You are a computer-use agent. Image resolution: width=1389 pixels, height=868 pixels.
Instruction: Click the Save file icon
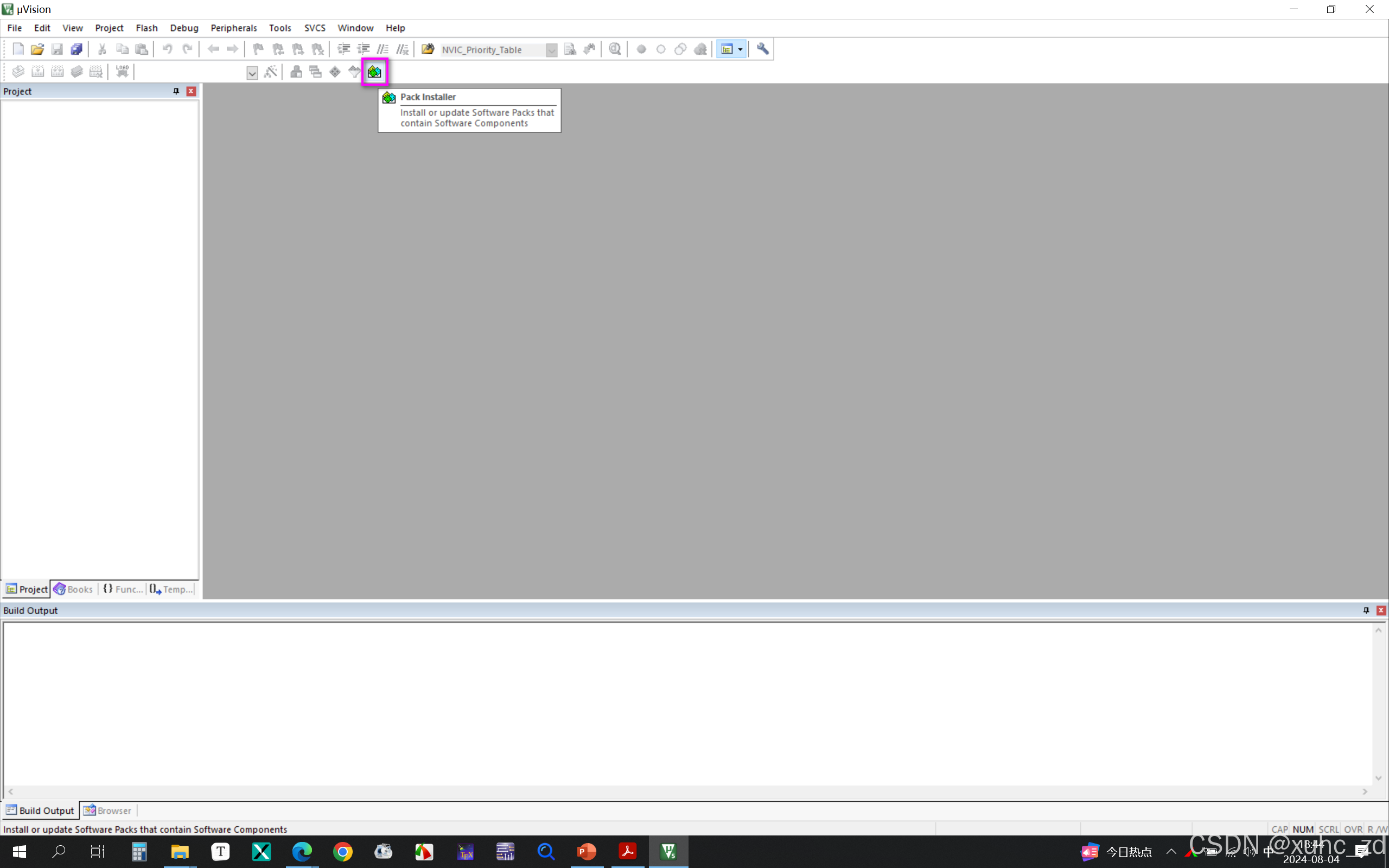(x=57, y=49)
